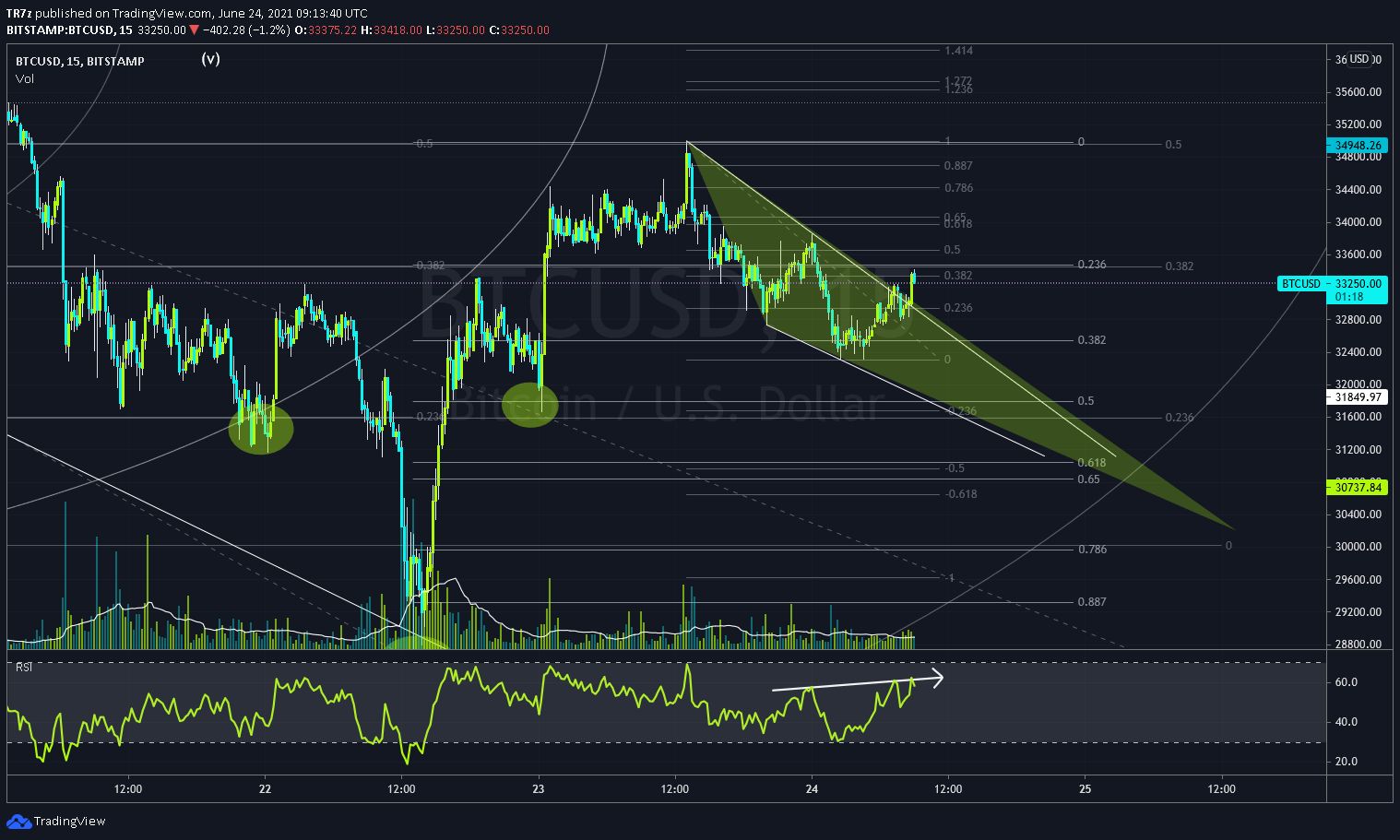Click the 34400.00 price axis label
Screen dimensions: 1400x840
tap(1358, 190)
